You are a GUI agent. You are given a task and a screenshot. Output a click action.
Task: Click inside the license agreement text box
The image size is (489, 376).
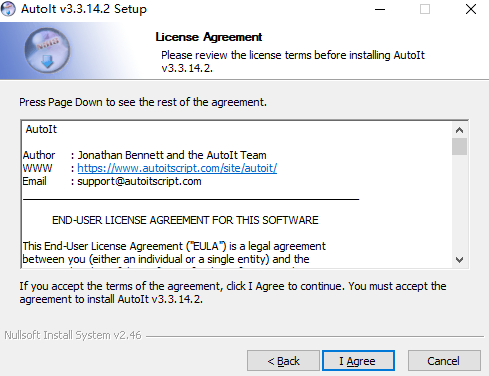(x=237, y=194)
